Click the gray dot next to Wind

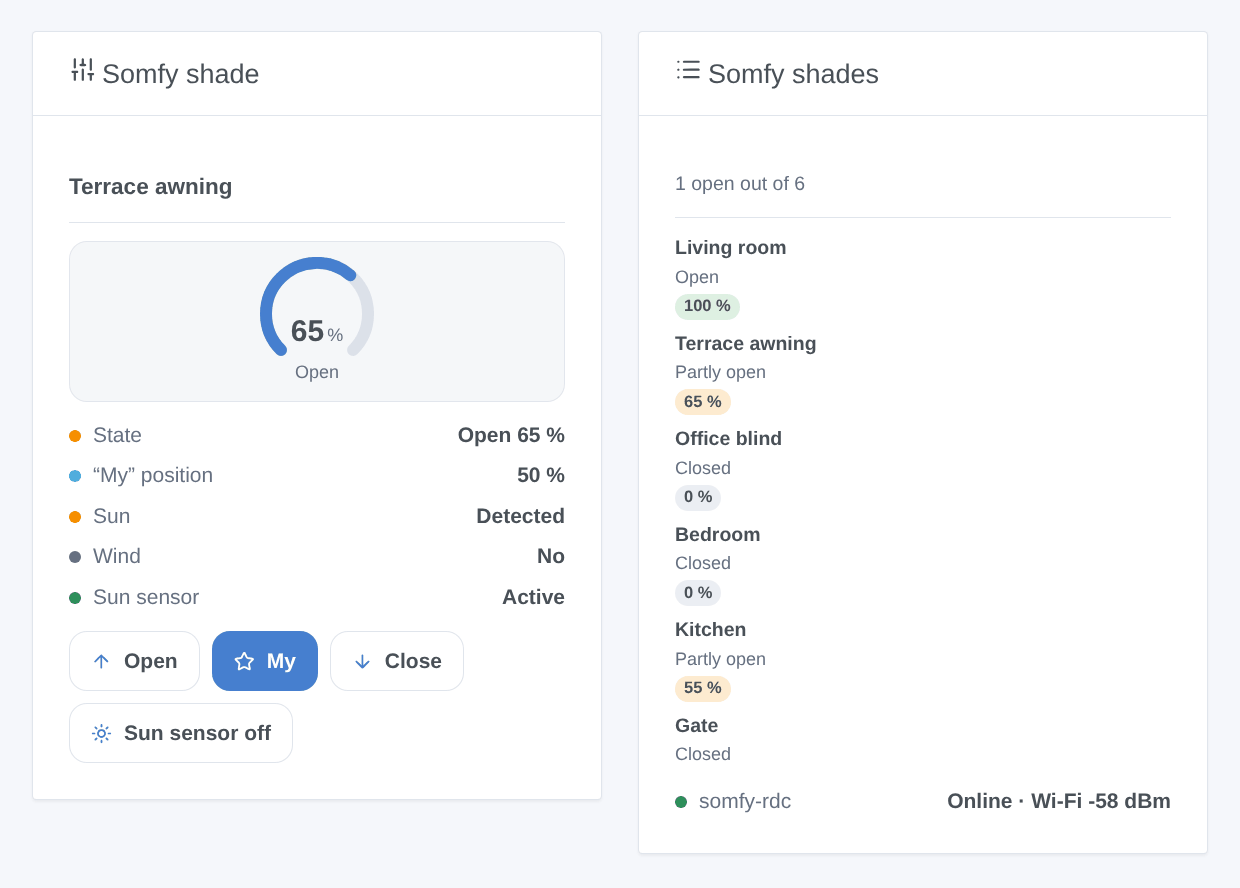[x=75, y=557]
